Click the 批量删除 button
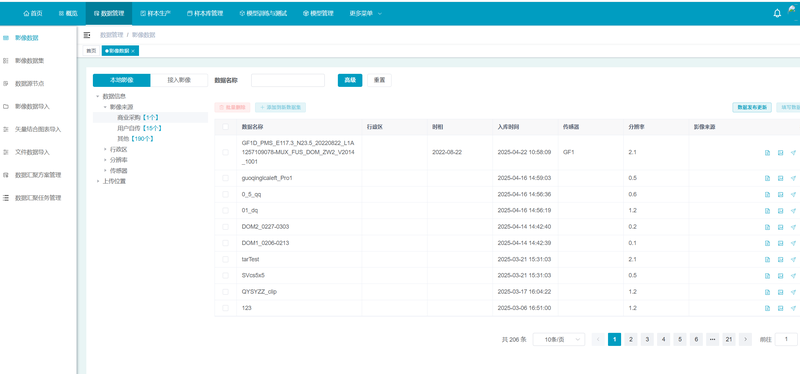The width and height of the screenshot is (800, 374). [232, 108]
